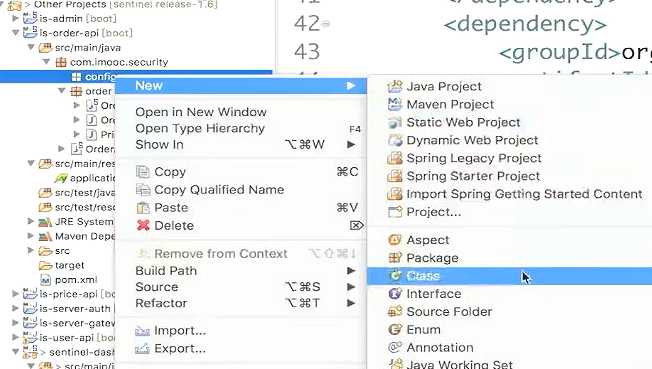
Task: Click the Maven Project icon
Action: [395, 104]
